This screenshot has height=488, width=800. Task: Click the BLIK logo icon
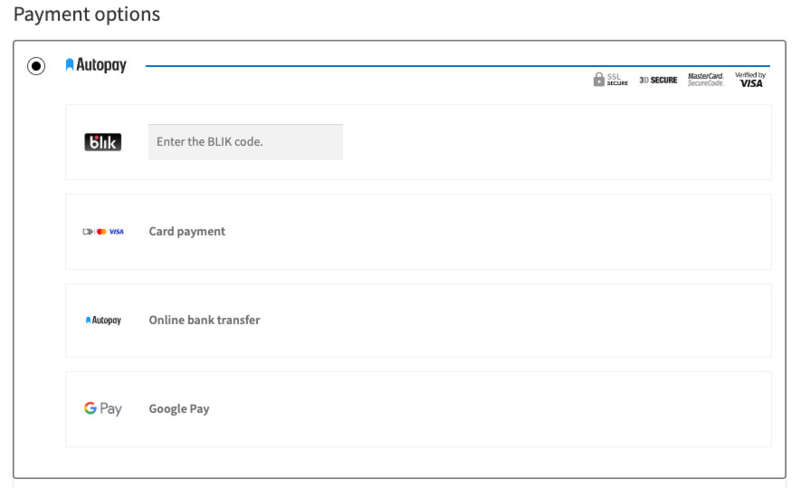(103, 142)
